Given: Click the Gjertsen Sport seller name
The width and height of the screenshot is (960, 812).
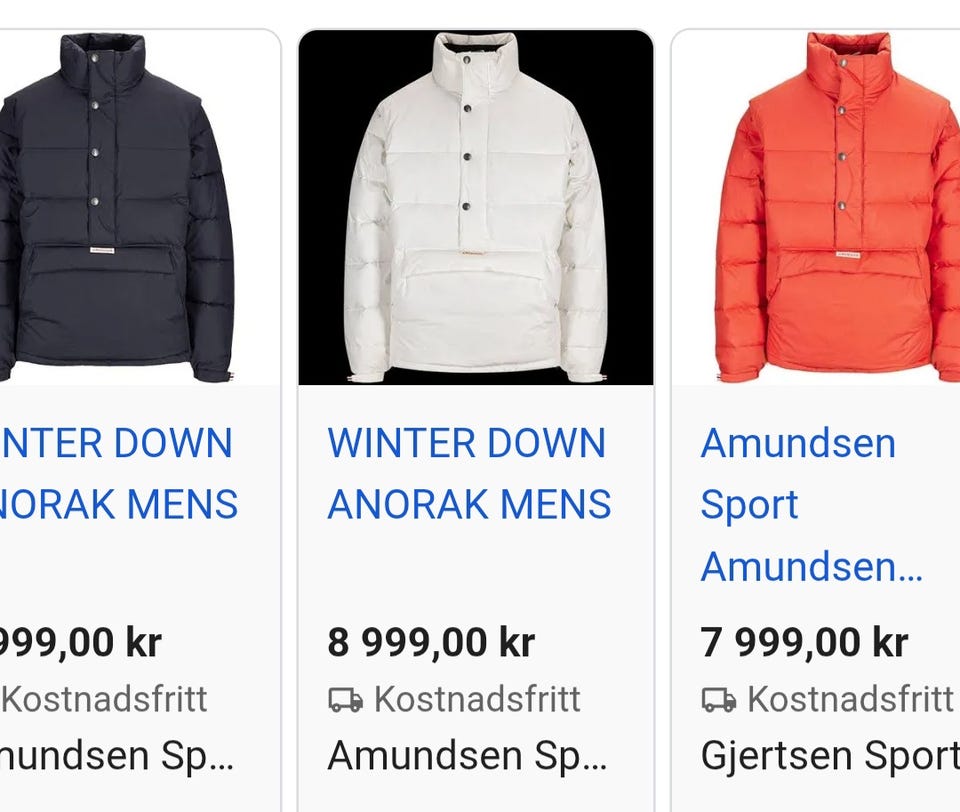Looking at the screenshot, I should point(830,756).
